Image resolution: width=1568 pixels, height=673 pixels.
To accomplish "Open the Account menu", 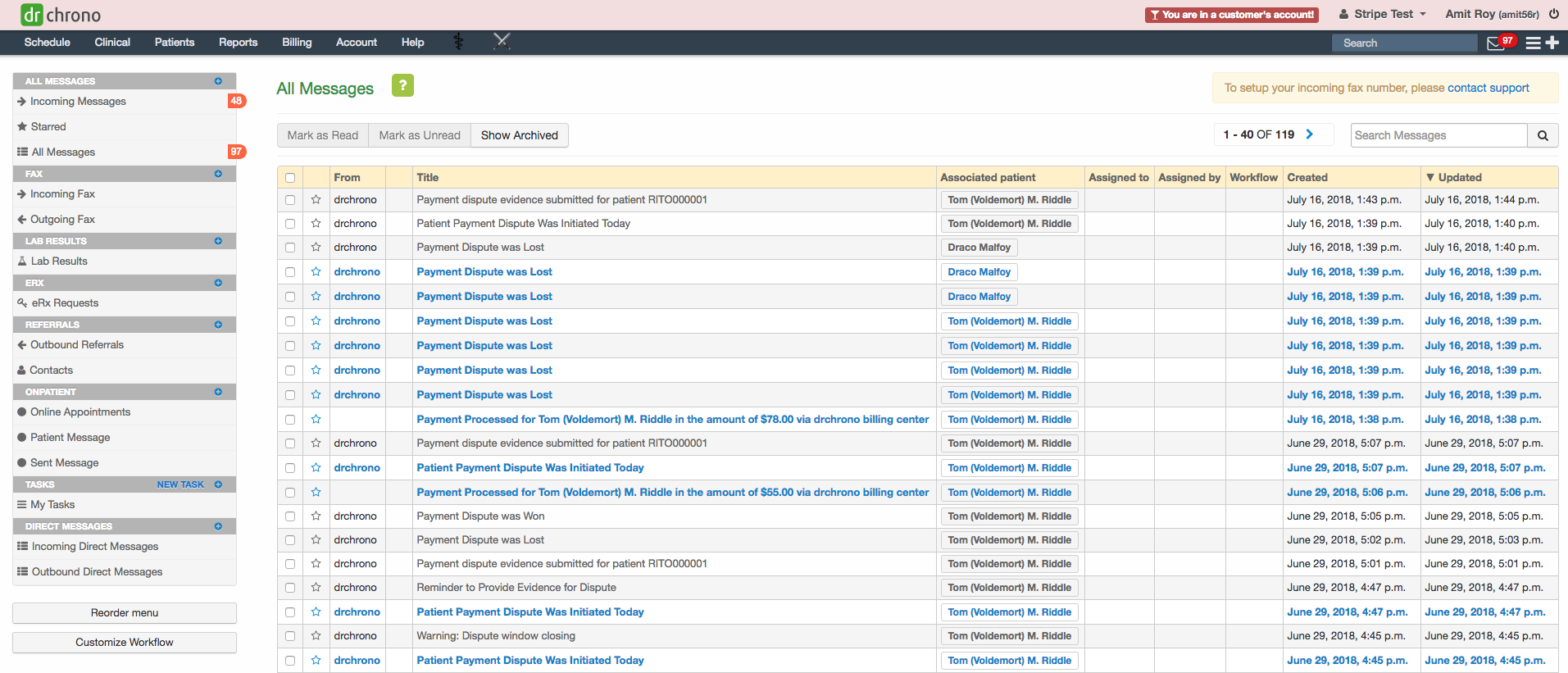I will click(x=357, y=42).
